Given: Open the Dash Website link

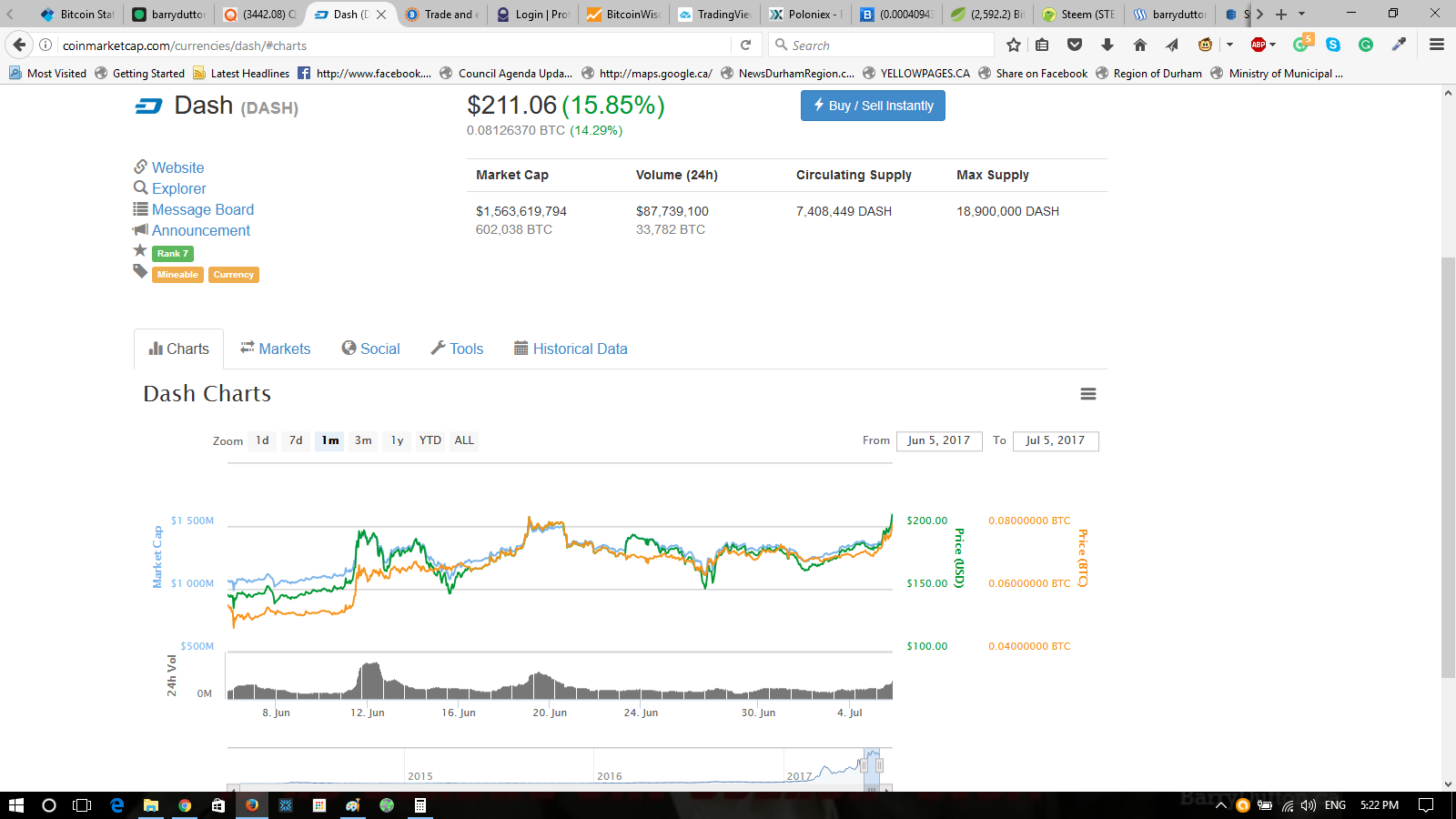Looking at the screenshot, I should tap(177, 167).
